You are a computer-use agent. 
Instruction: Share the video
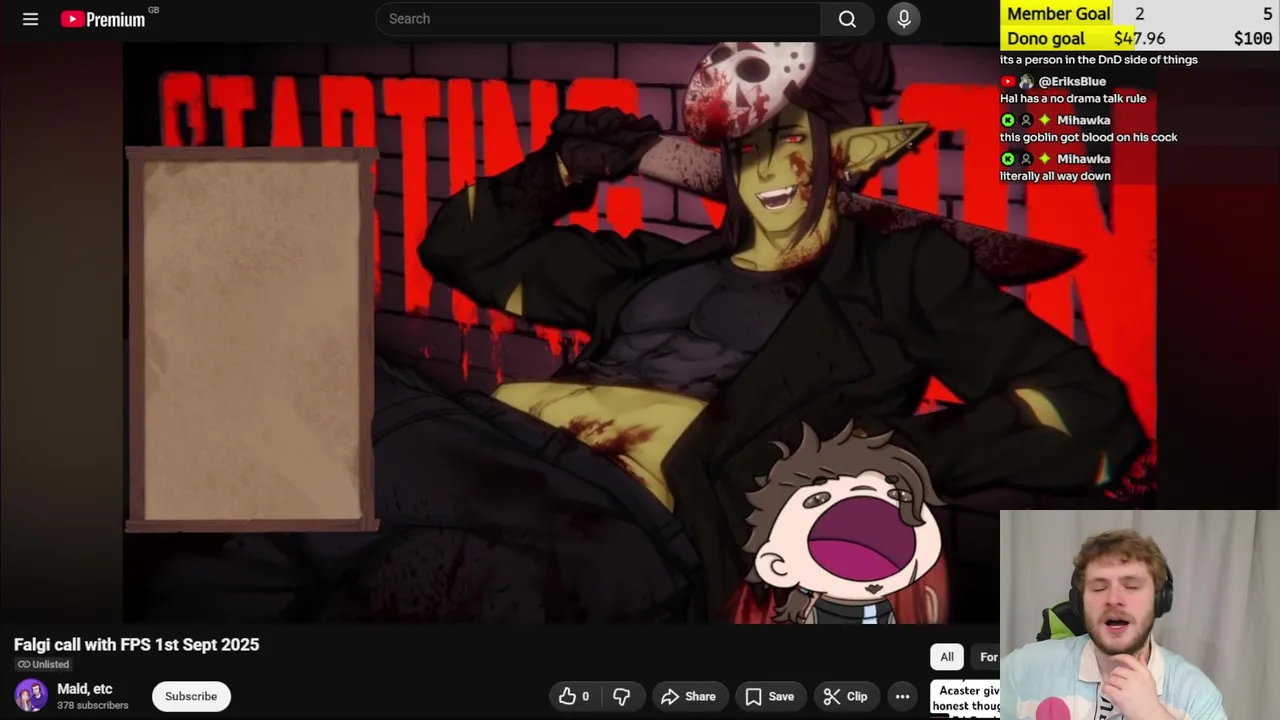(x=688, y=696)
